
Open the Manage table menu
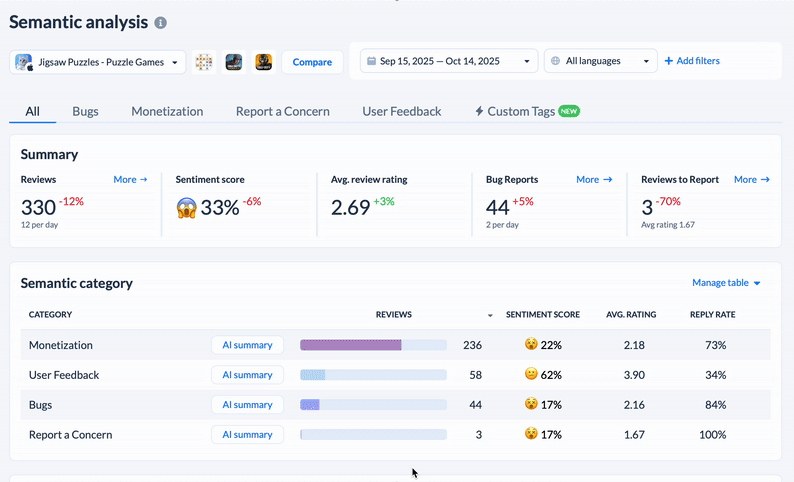click(726, 283)
